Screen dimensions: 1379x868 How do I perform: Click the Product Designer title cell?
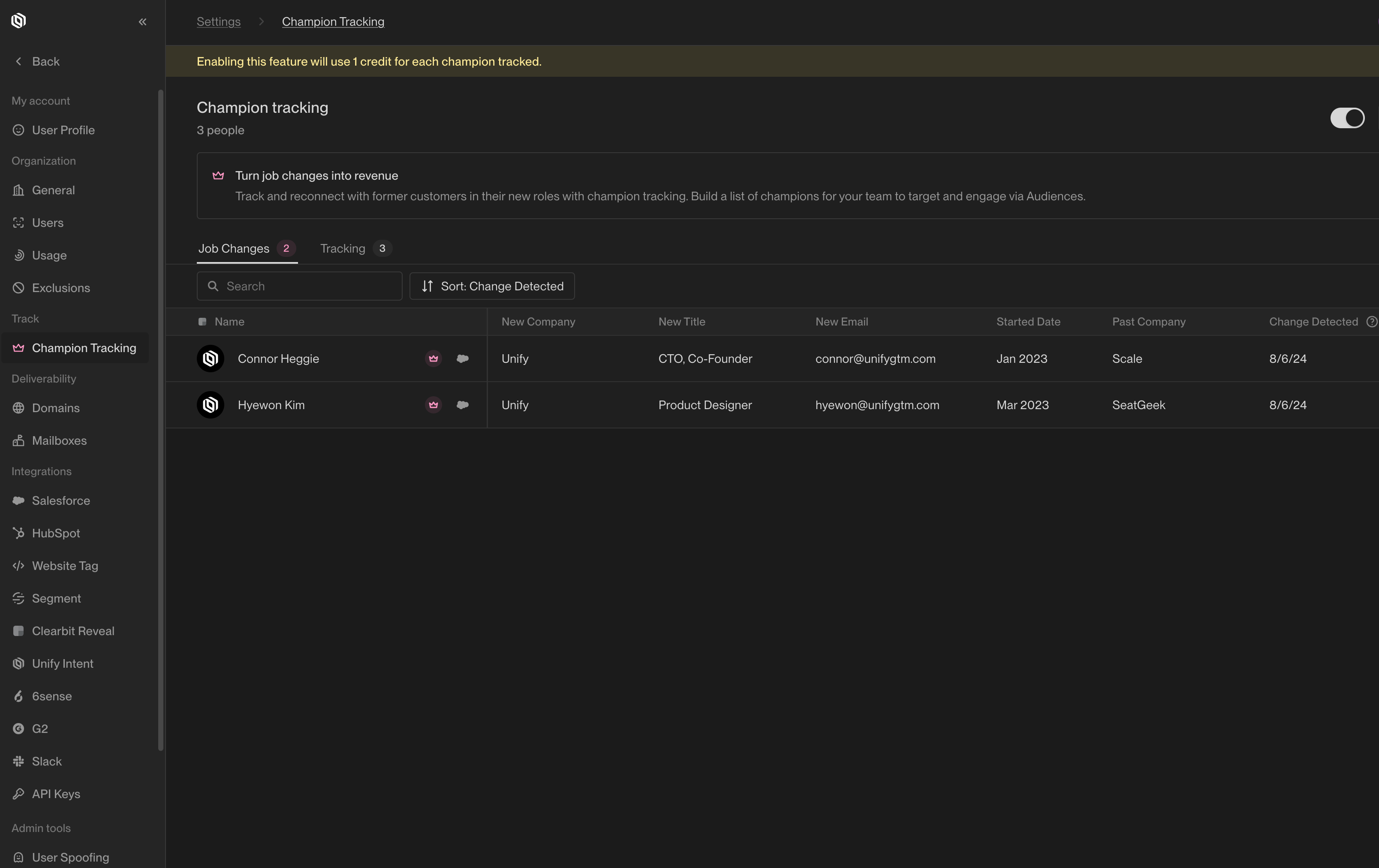pyautogui.click(x=705, y=405)
